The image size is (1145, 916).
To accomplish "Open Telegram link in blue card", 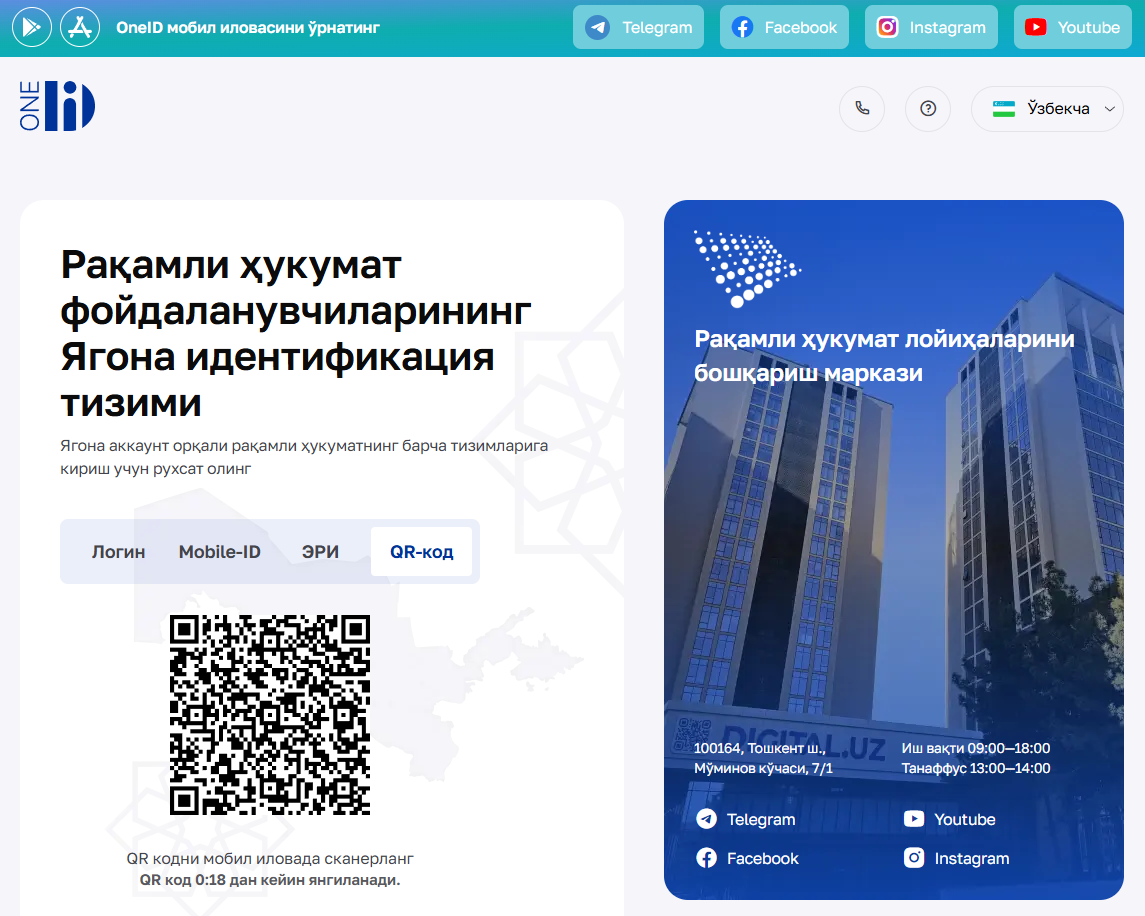I will tap(746, 820).
